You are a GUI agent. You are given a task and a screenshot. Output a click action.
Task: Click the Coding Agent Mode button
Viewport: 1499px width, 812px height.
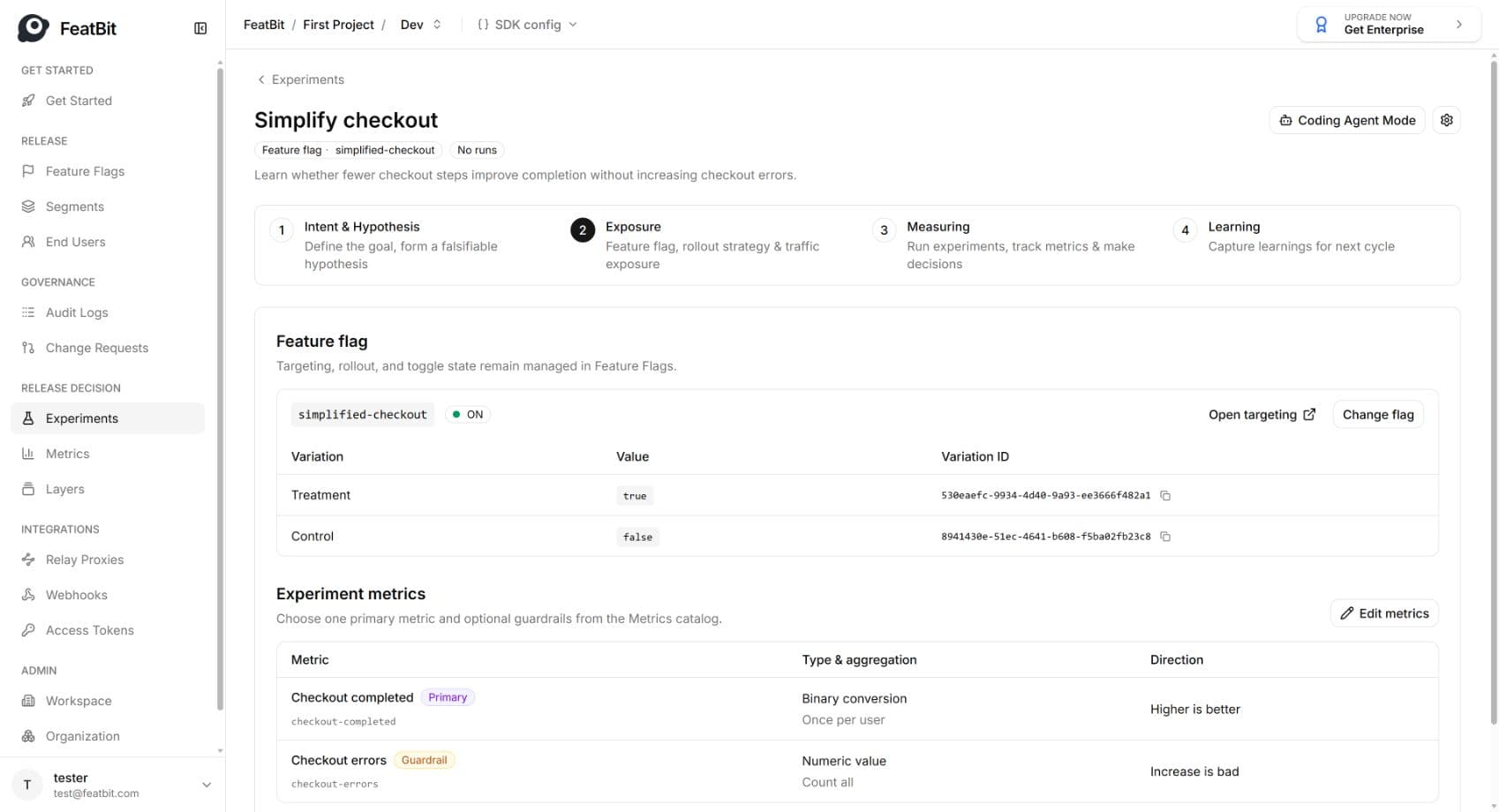pos(1347,120)
